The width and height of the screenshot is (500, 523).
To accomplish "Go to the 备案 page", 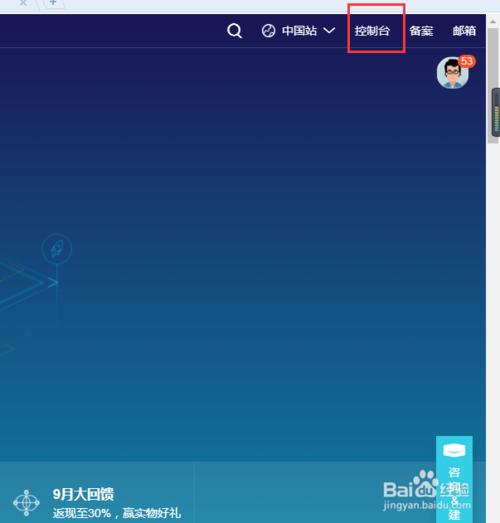I will [x=421, y=31].
